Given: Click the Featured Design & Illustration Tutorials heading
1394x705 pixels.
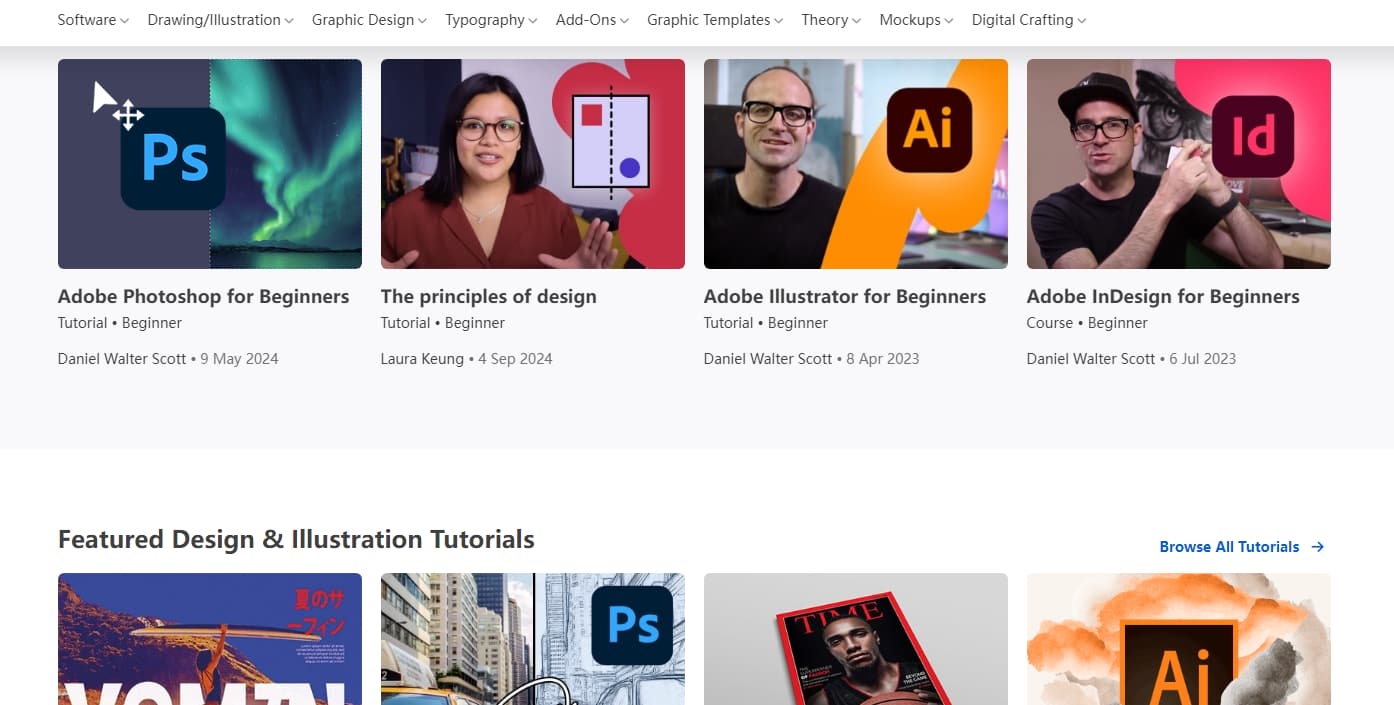Looking at the screenshot, I should click(296, 540).
